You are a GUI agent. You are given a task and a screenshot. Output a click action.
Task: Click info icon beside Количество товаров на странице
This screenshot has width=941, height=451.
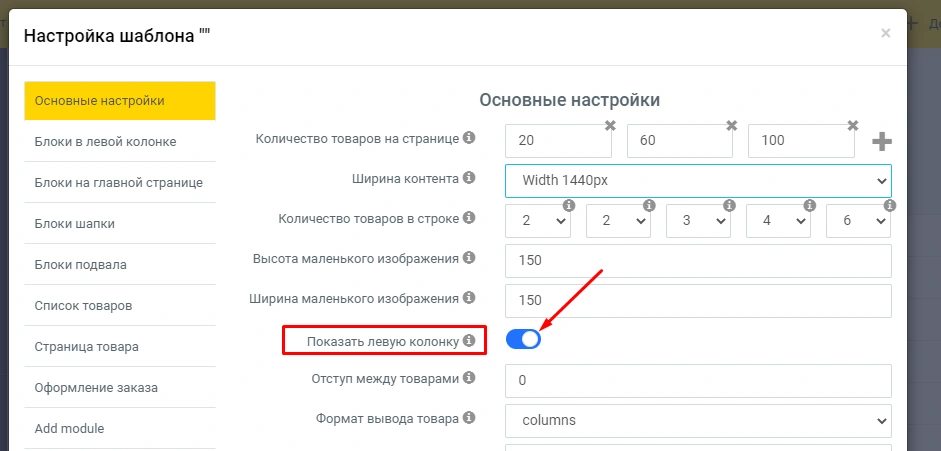(469, 138)
